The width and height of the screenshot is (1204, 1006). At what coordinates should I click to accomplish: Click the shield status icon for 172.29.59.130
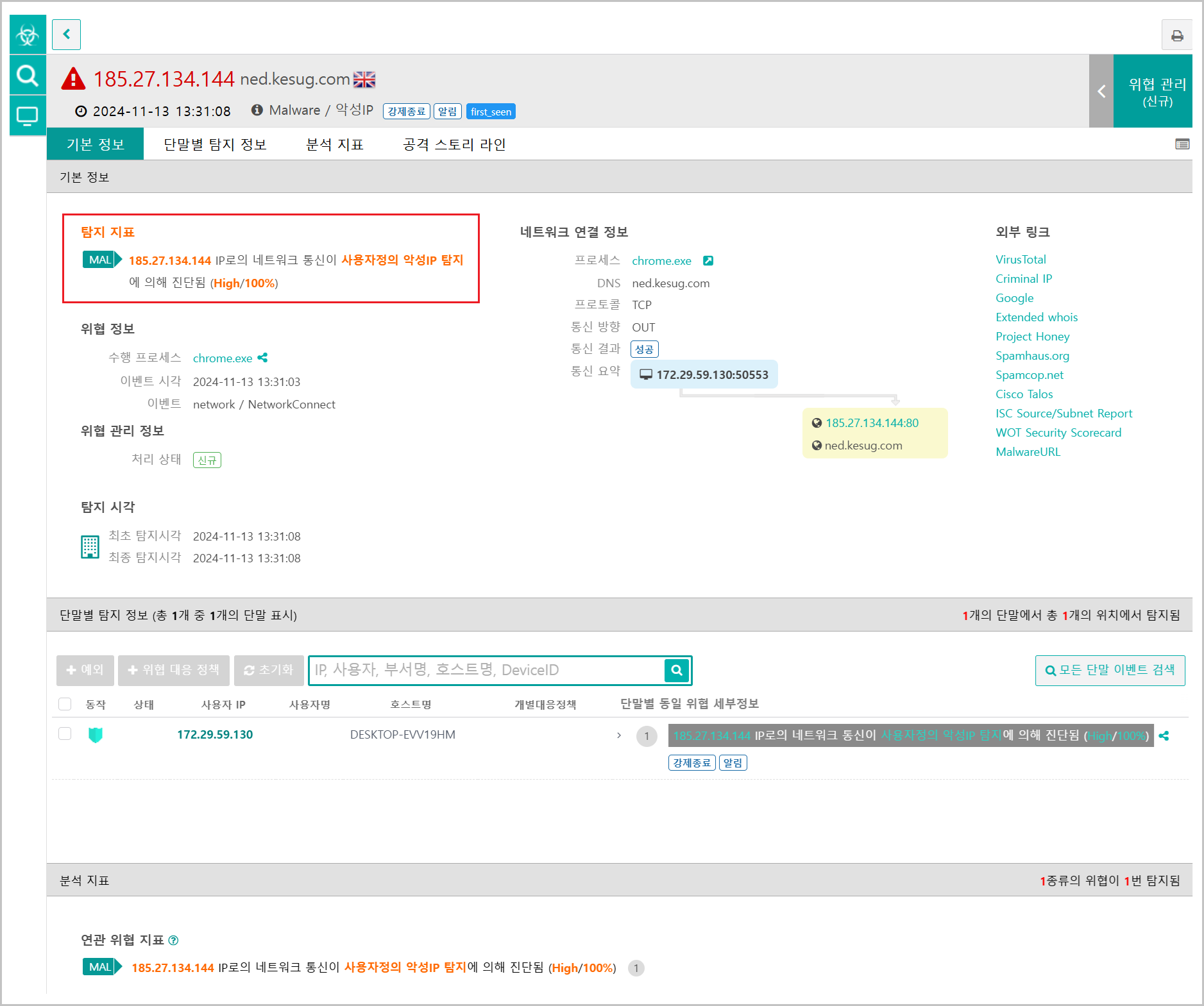pyautogui.click(x=96, y=735)
